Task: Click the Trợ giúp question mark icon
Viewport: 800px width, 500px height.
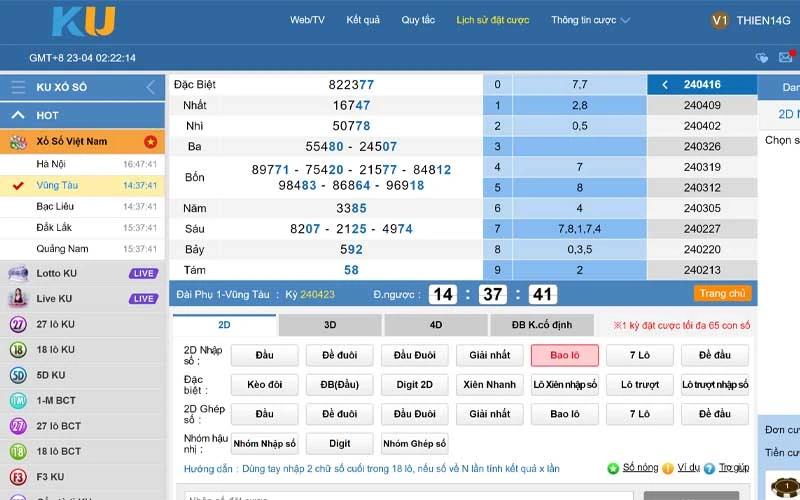Action: coord(709,468)
